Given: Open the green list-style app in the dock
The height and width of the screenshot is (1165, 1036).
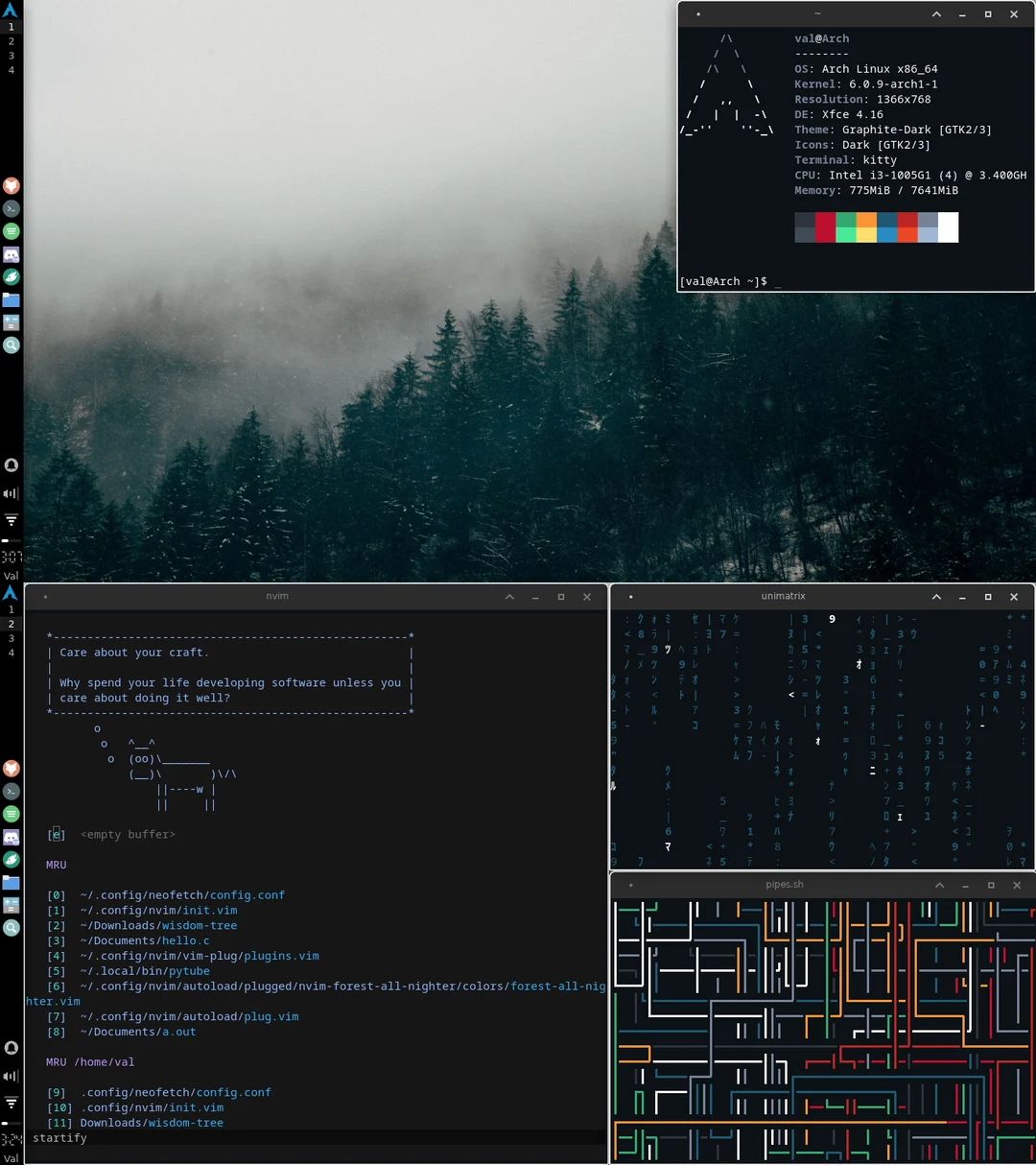Looking at the screenshot, I should [x=11, y=231].
